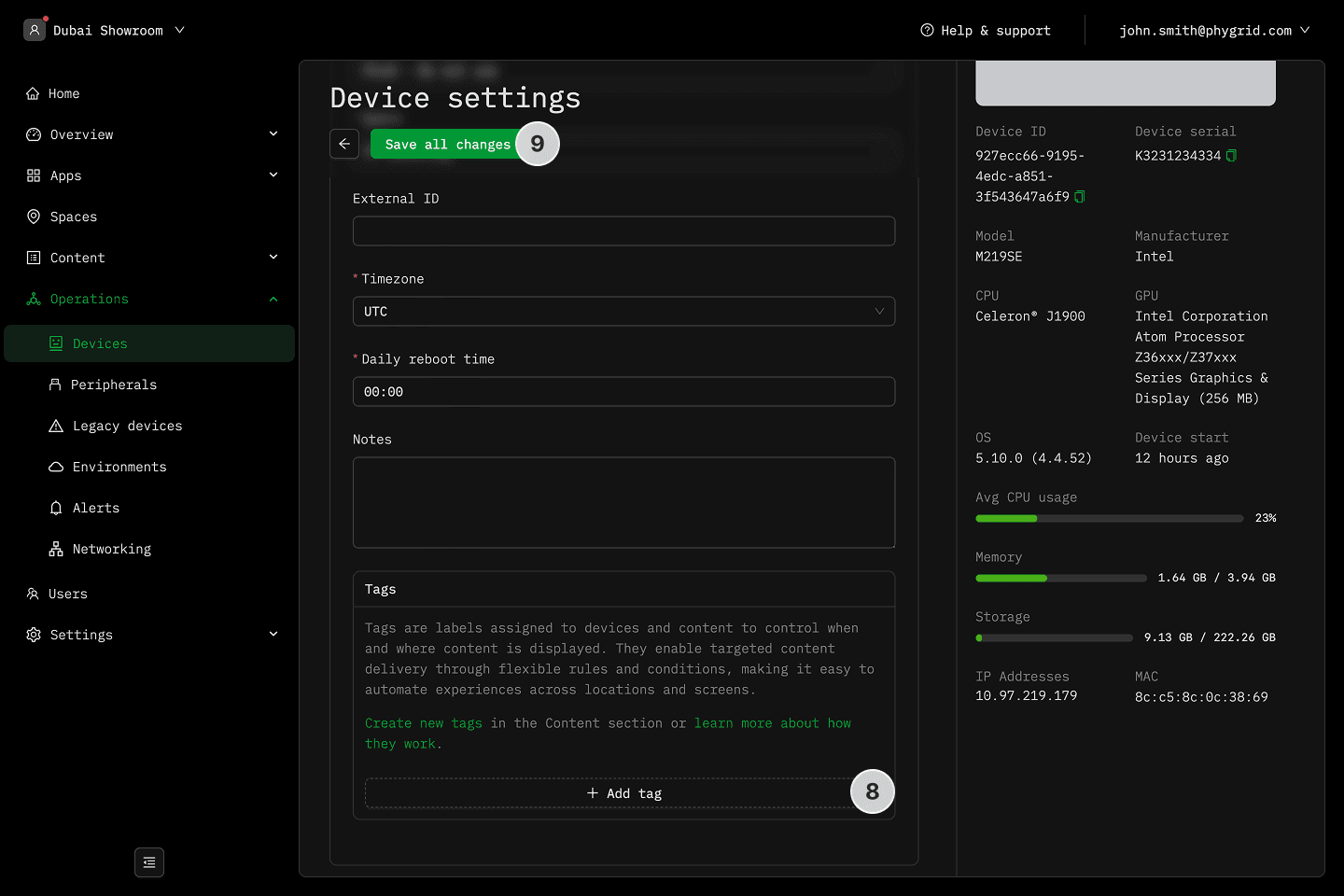The image size is (1344, 896).
Task: Click the Create new tags link
Action: coord(424,723)
